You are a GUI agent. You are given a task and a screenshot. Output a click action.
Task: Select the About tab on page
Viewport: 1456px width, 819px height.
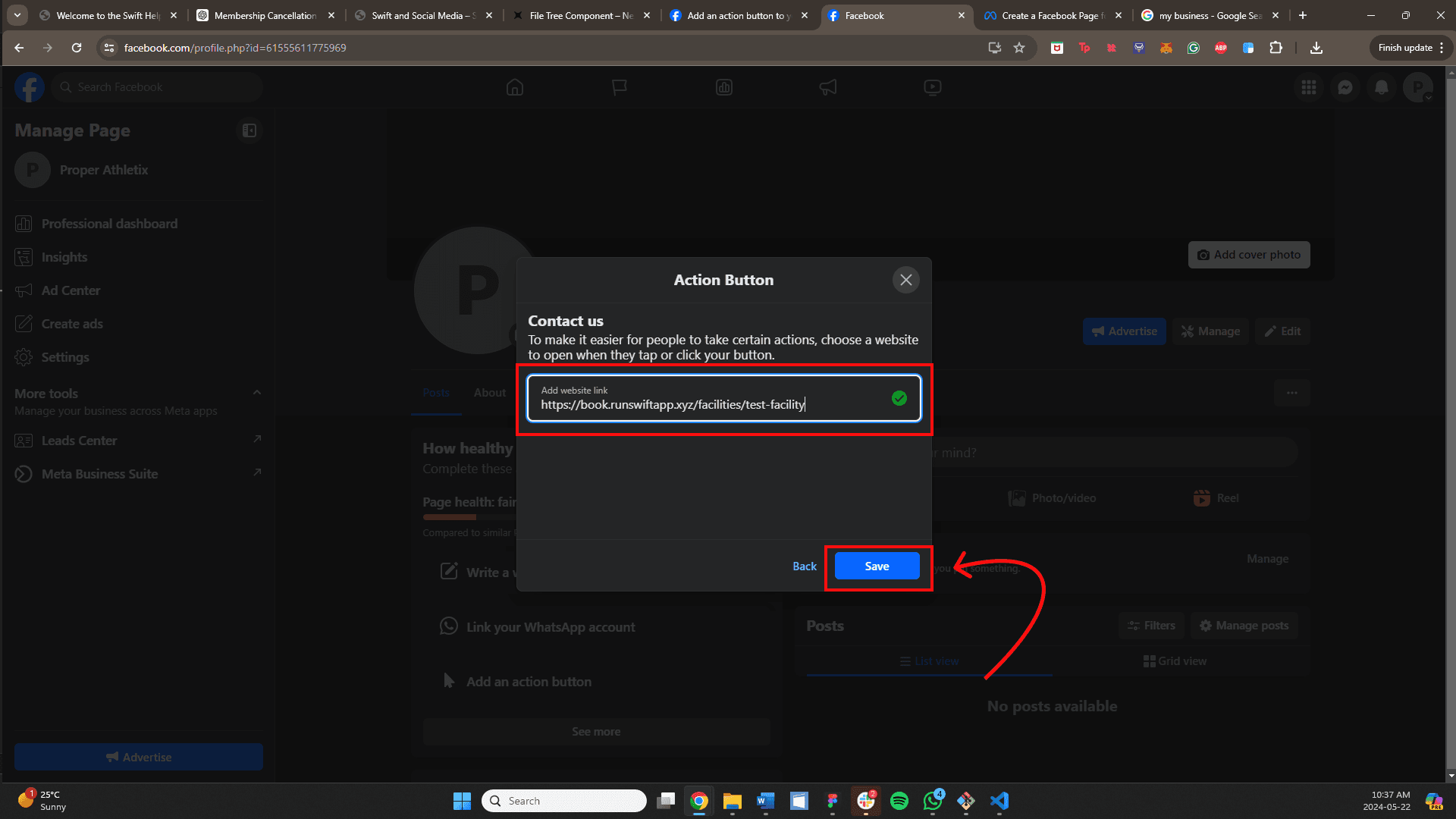(488, 392)
